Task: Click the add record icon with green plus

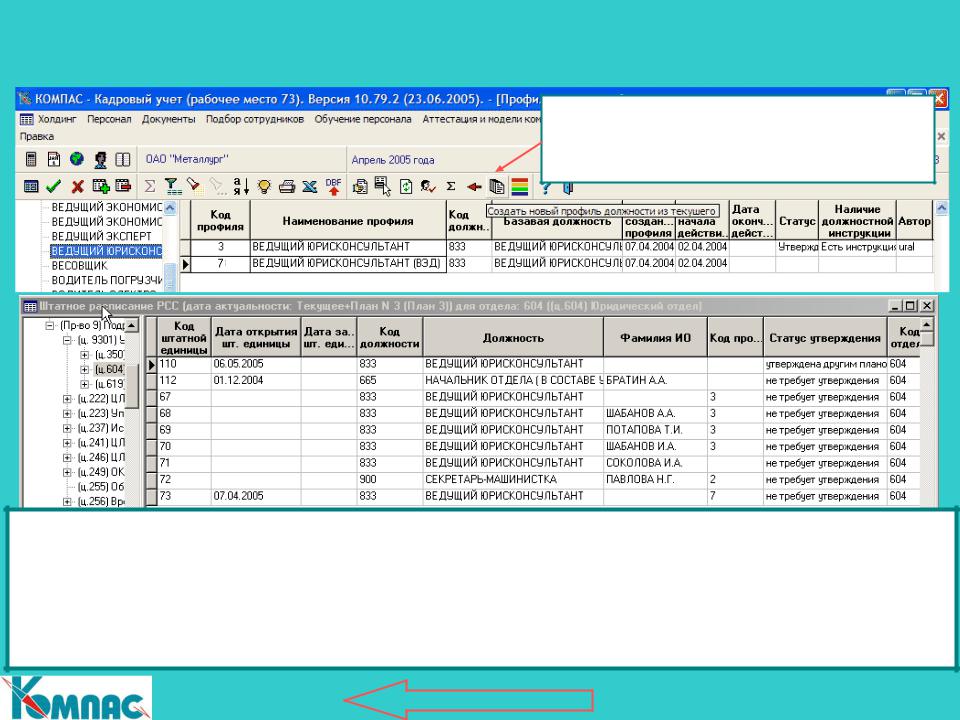Action: point(100,186)
